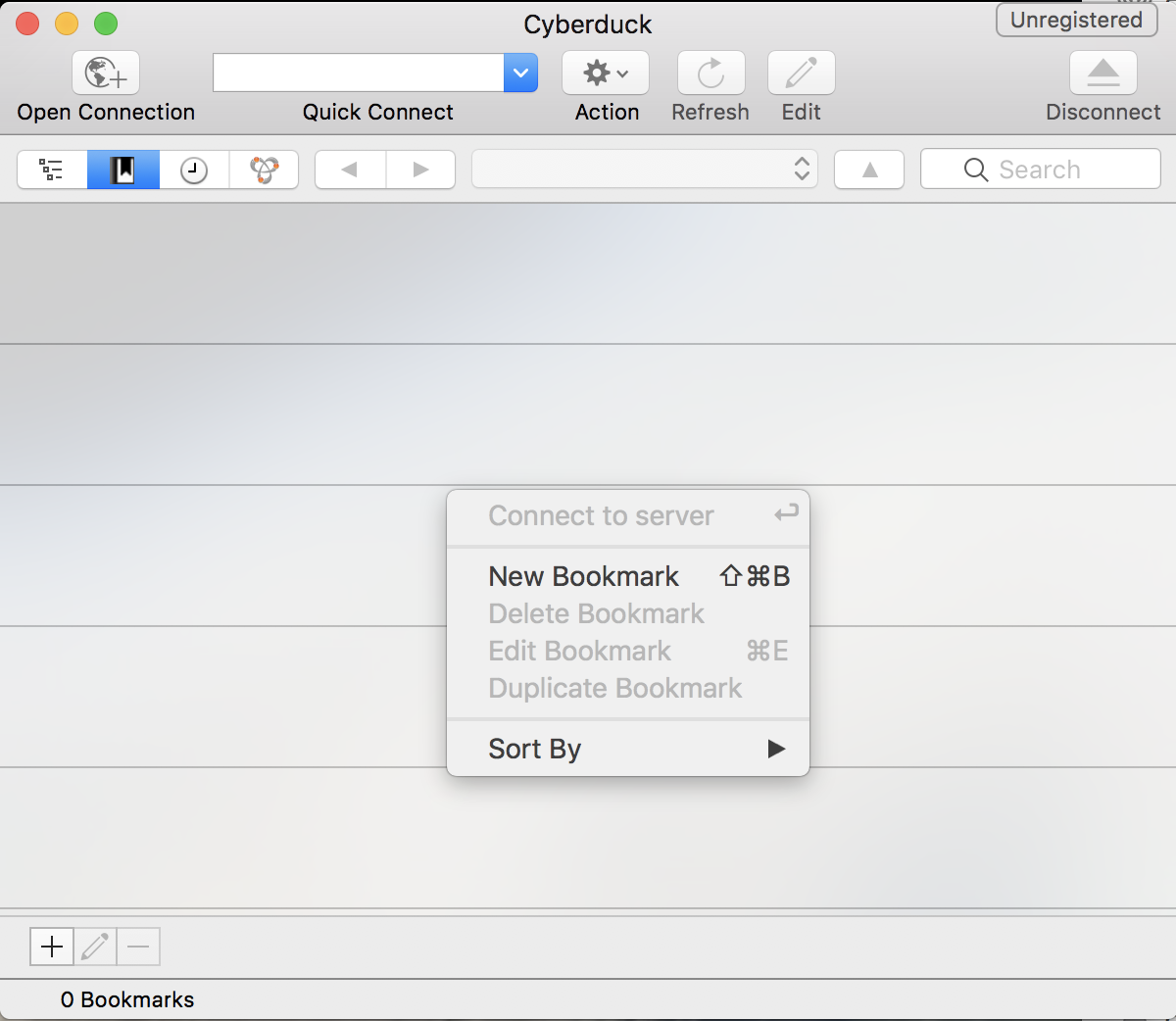
Task: Click the Open Connection globe icon
Action: pos(106,73)
